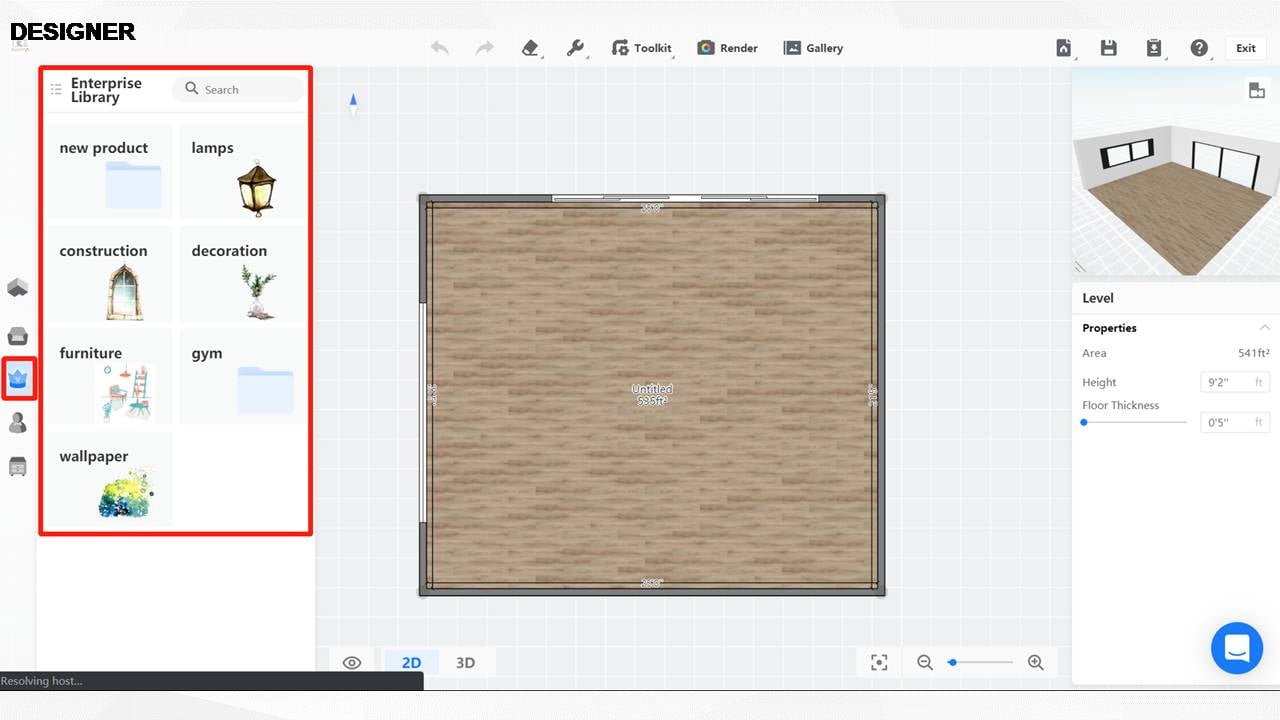Click the fit-to-screen icon
The height and width of the screenshot is (720, 1280).
(879, 662)
